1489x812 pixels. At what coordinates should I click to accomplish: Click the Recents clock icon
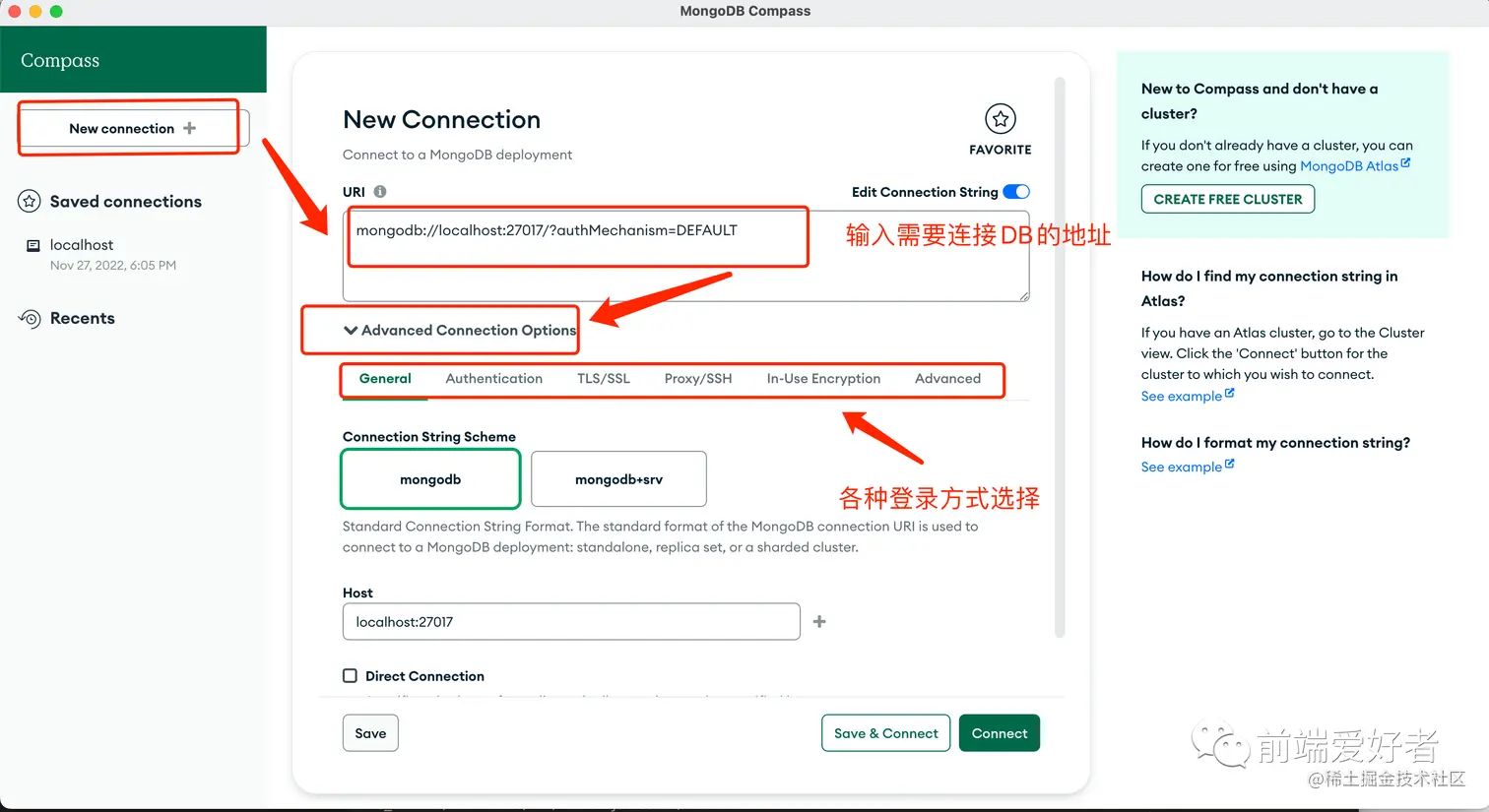pyautogui.click(x=30, y=318)
